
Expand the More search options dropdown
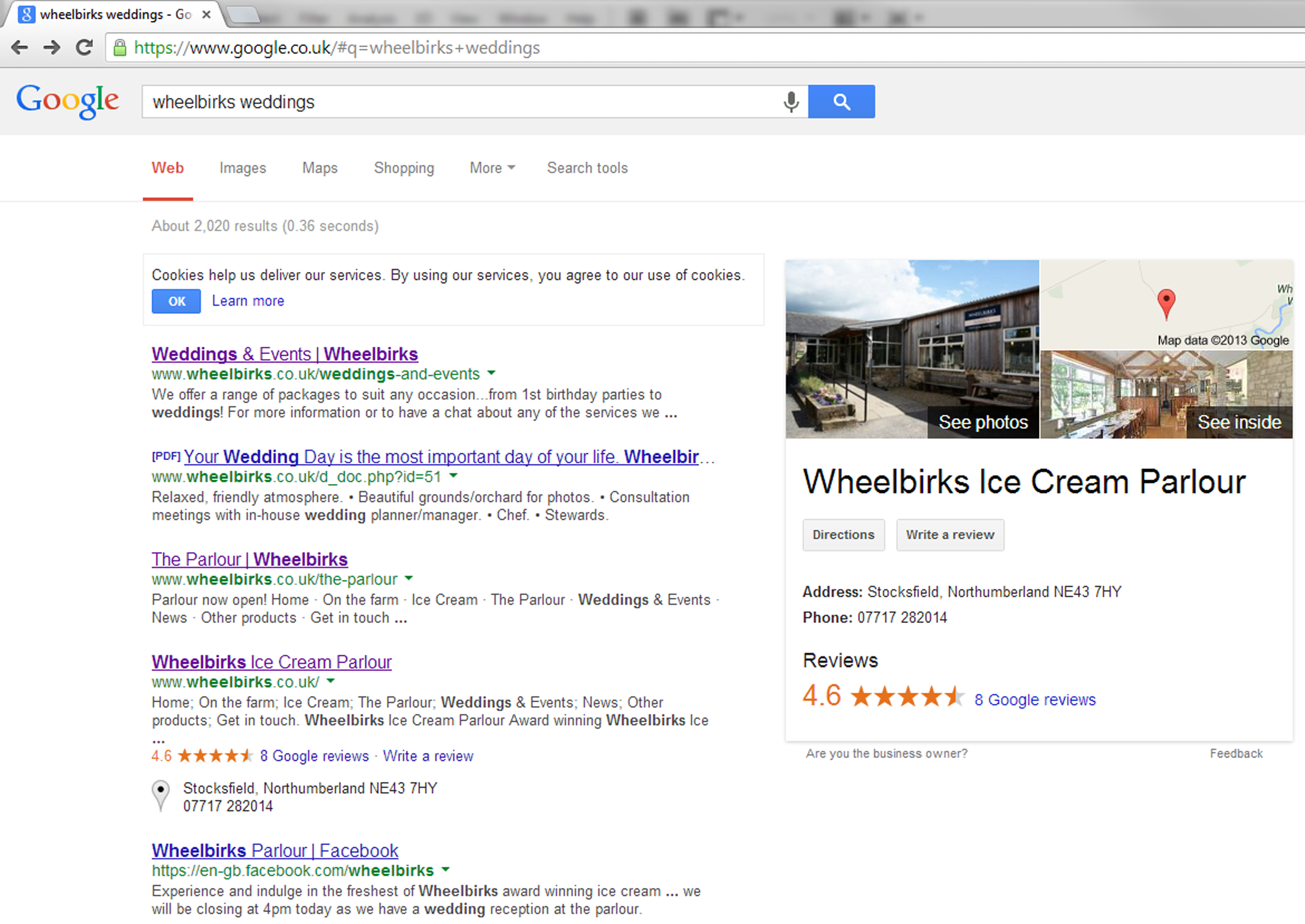tap(492, 168)
